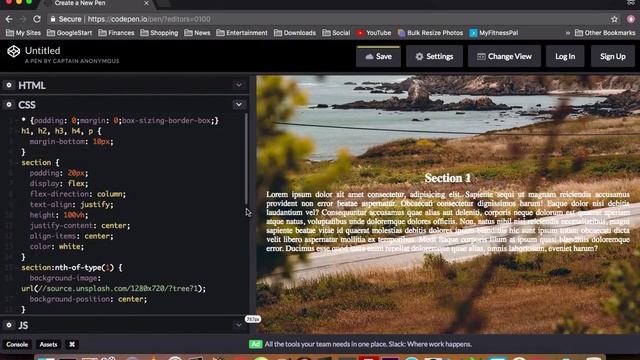This screenshot has width=640, height=360.
Task: Click the secure lock icon in address bar
Action: click(x=53, y=19)
